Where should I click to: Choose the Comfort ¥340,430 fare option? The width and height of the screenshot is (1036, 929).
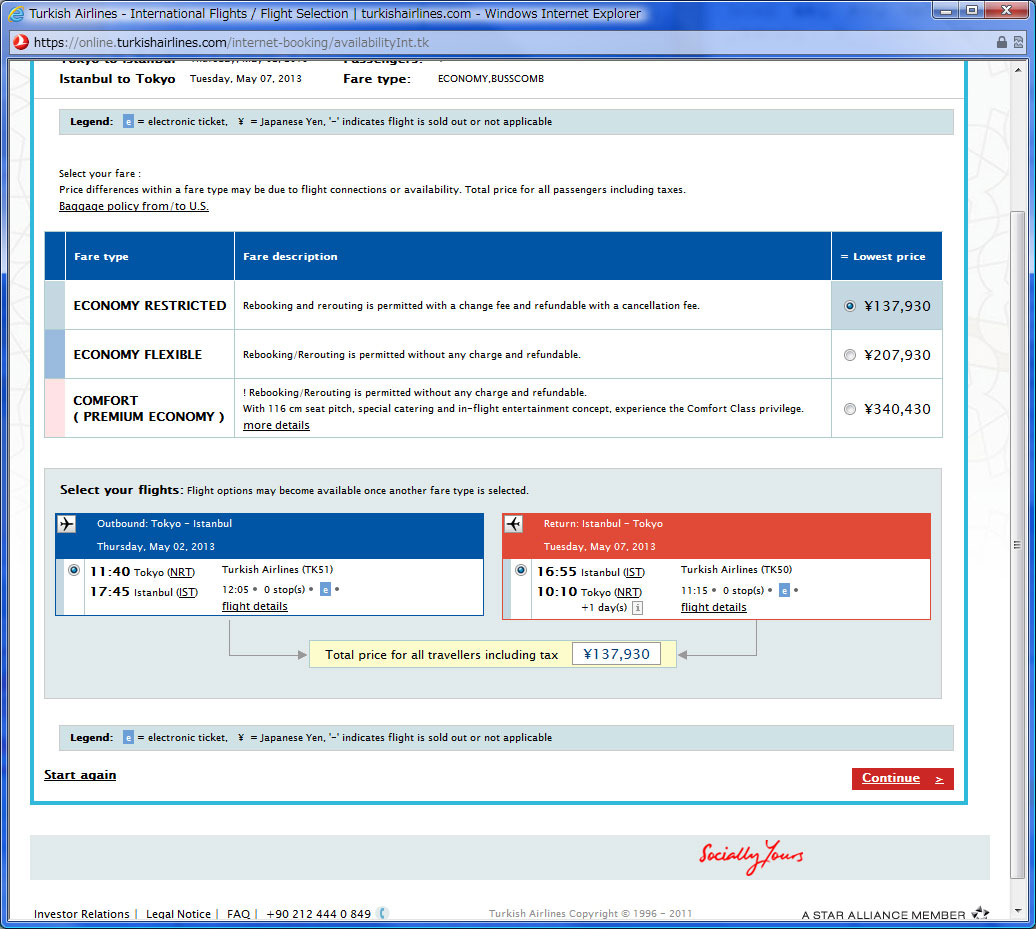pos(850,409)
